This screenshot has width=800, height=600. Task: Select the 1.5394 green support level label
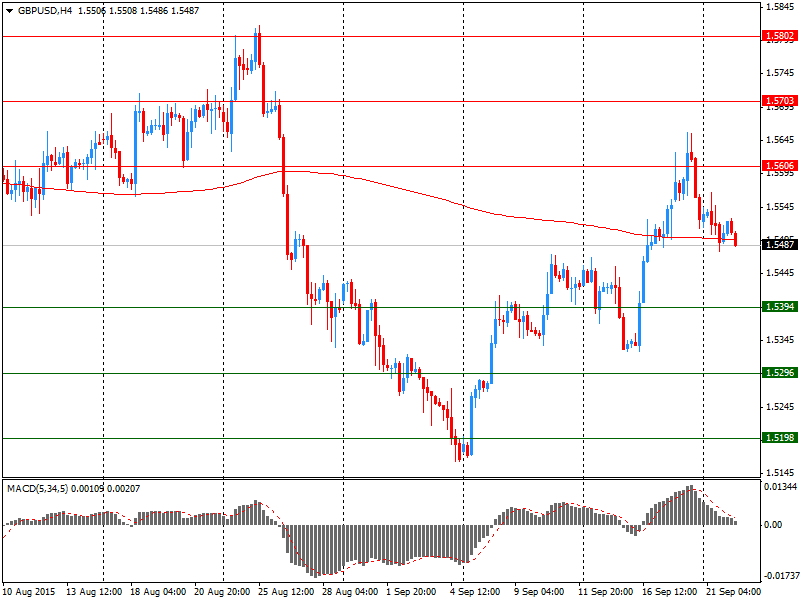click(779, 307)
